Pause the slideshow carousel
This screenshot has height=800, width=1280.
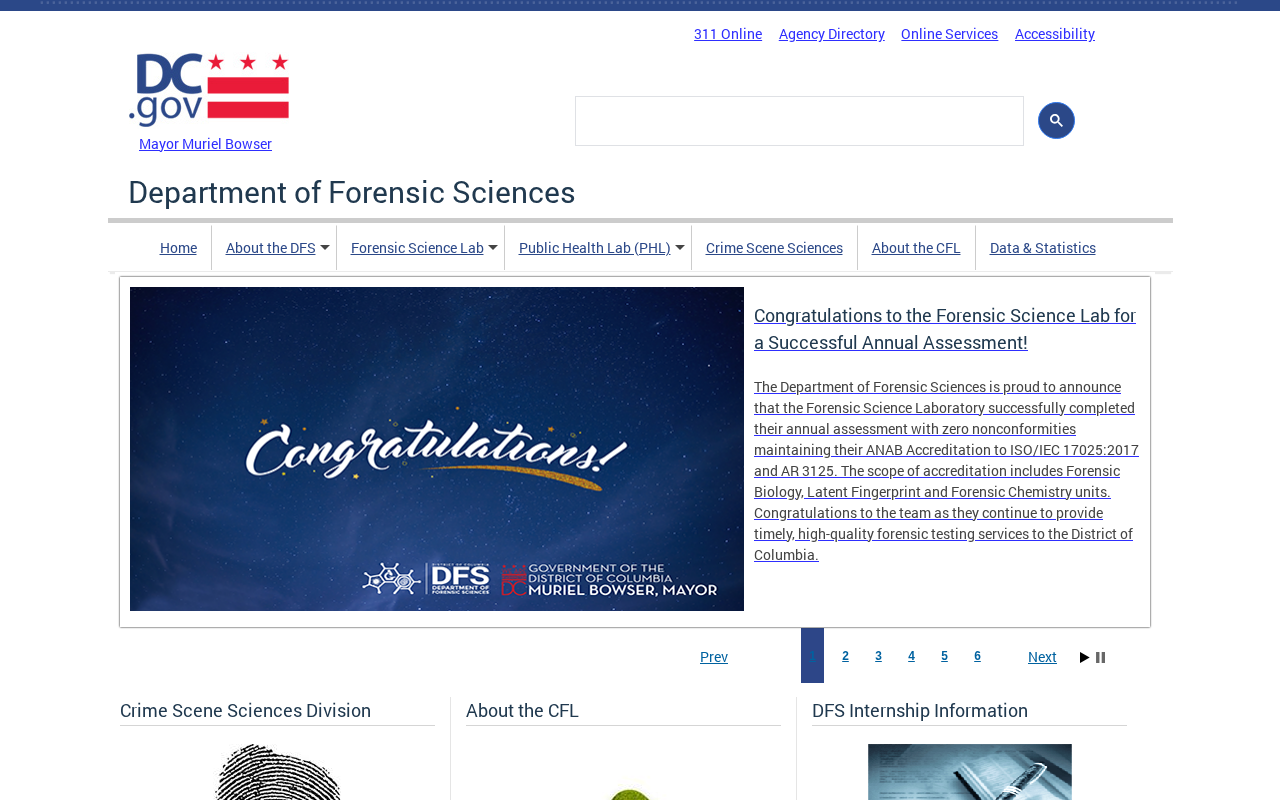point(1101,657)
